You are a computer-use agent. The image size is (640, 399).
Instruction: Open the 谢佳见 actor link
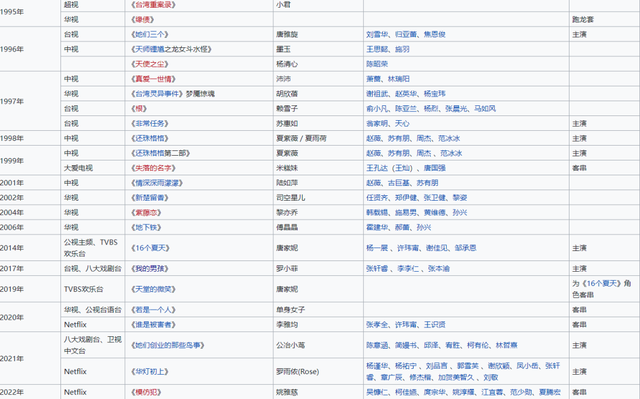click(x=437, y=248)
